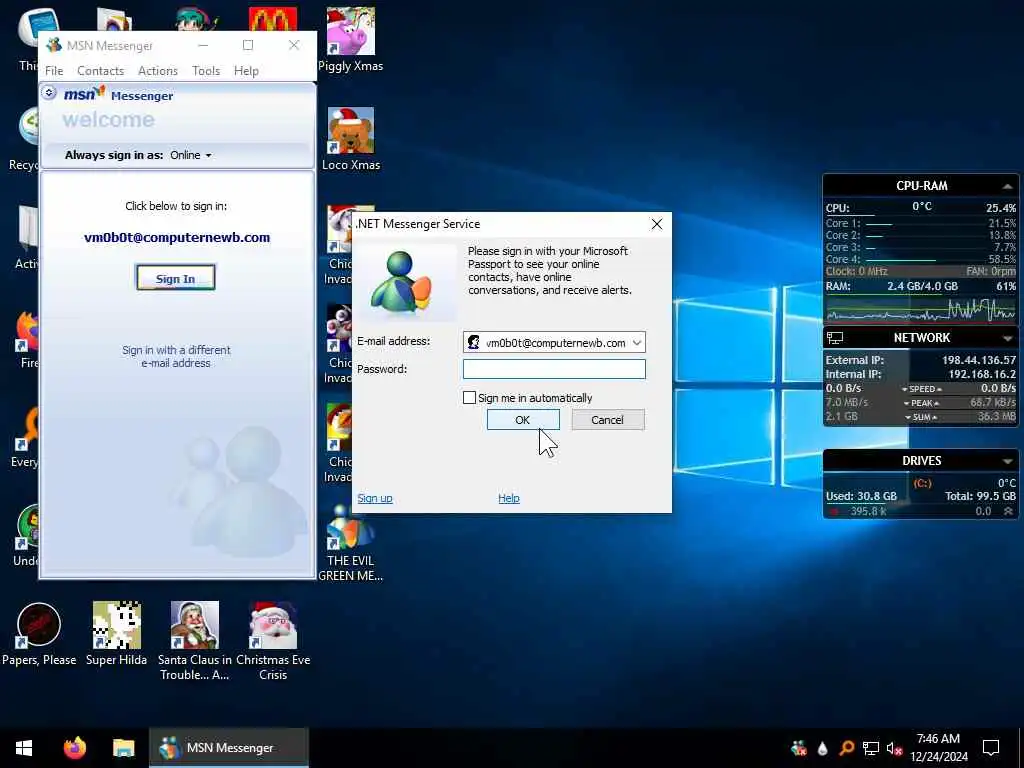This screenshot has height=768, width=1024.
Task: Click the muted volume tray icon
Action: pos(895,748)
